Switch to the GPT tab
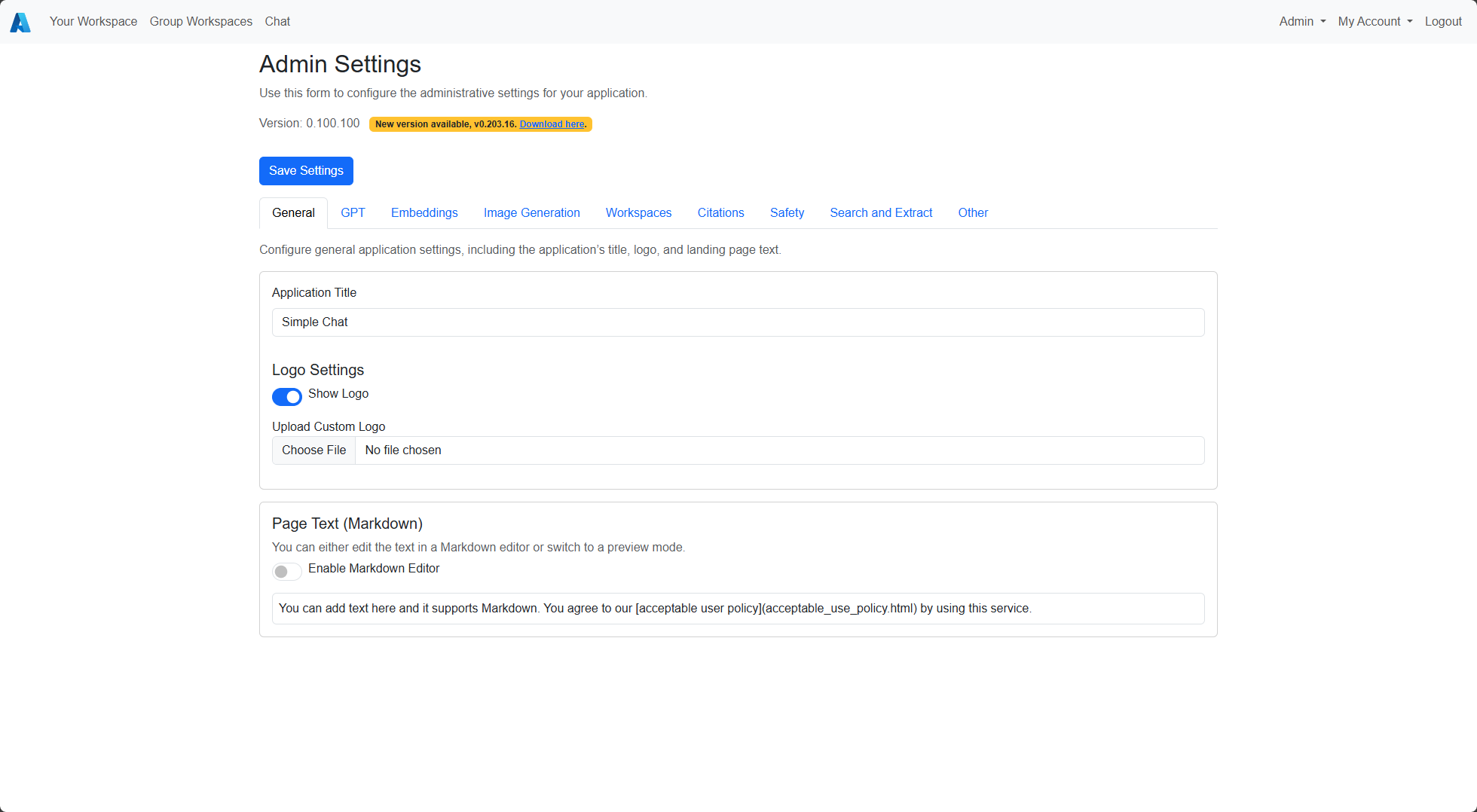Viewport: 1477px width, 812px height. click(353, 213)
